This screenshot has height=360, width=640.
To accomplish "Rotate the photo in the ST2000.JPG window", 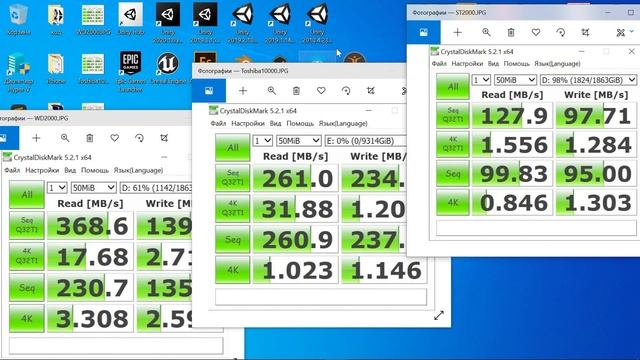I will (x=561, y=32).
